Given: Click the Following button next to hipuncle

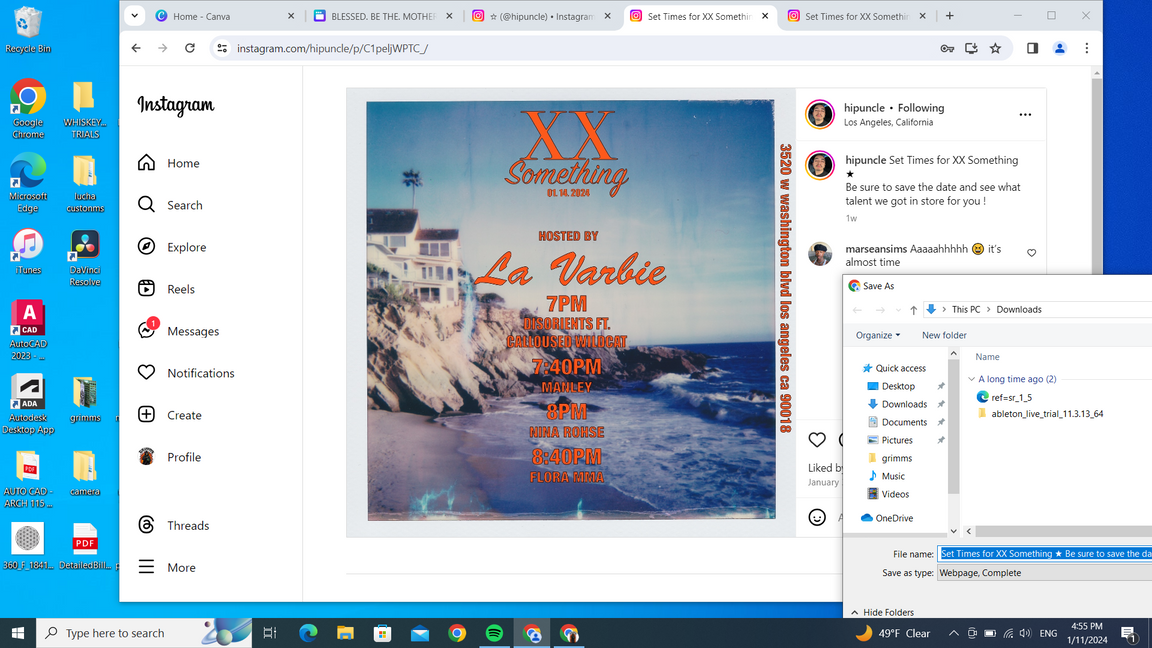Looking at the screenshot, I should (x=920, y=108).
